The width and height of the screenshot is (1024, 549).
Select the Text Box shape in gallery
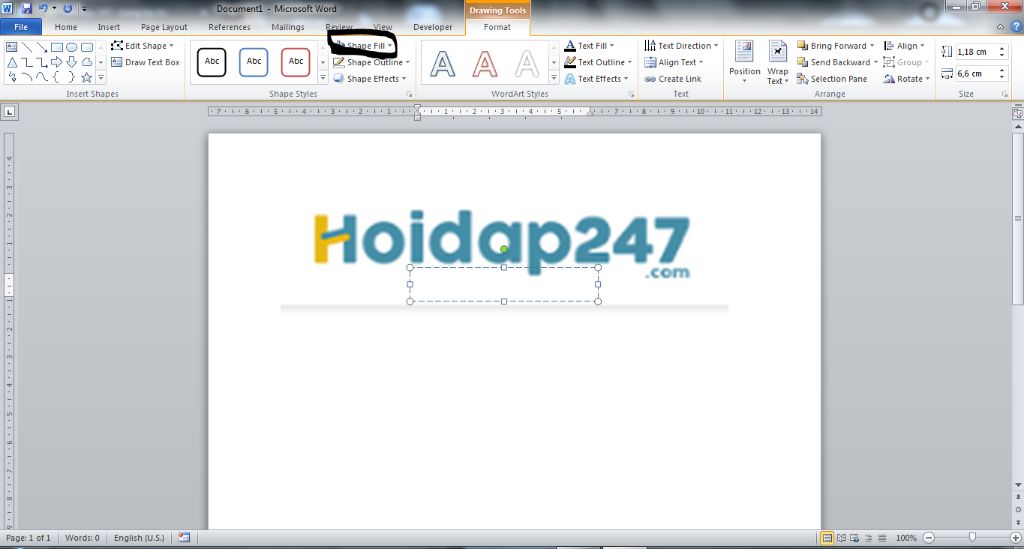coord(12,47)
